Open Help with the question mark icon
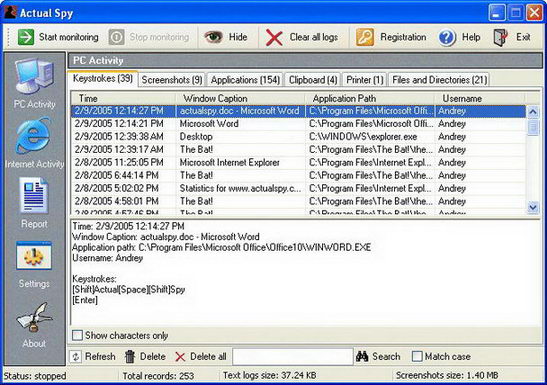Image resolution: width=547 pixels, height=385 pixels. 447,37
